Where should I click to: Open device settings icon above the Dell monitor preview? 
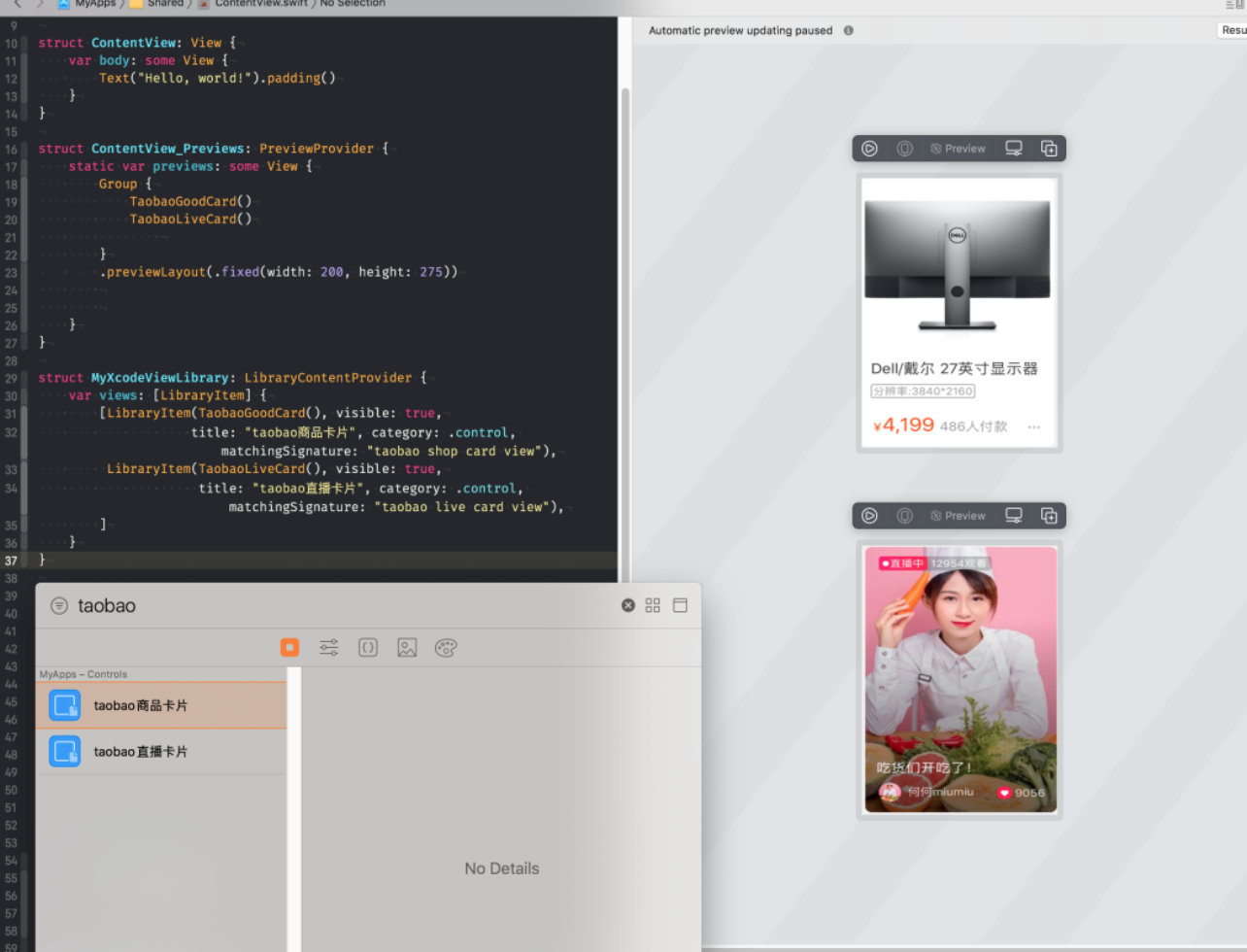pyautogui.click(x=1014, y=149)
